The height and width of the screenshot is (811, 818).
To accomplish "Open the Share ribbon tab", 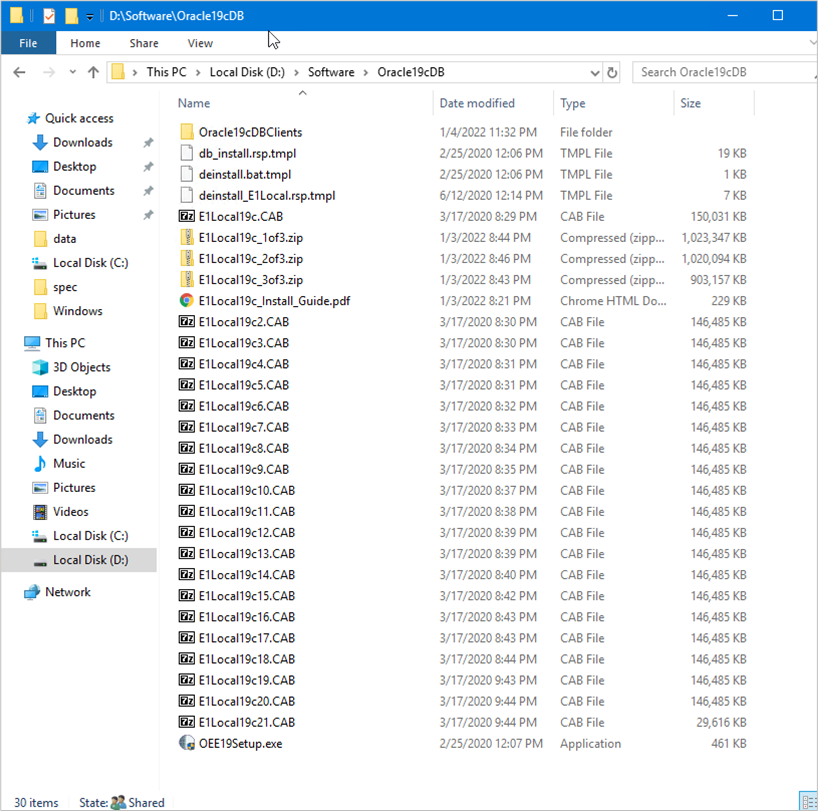I will (144, 43).
